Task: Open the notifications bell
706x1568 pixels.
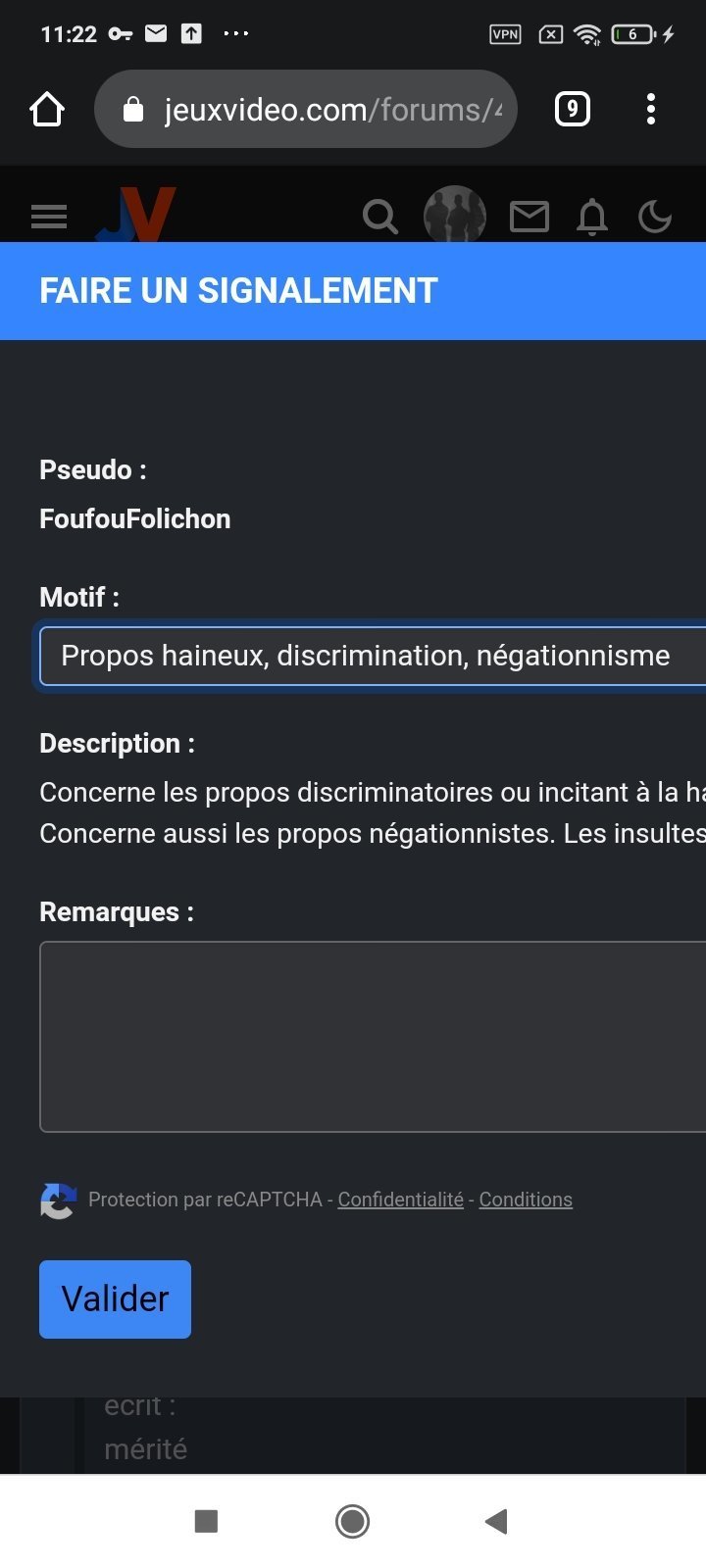Action: 592,217
